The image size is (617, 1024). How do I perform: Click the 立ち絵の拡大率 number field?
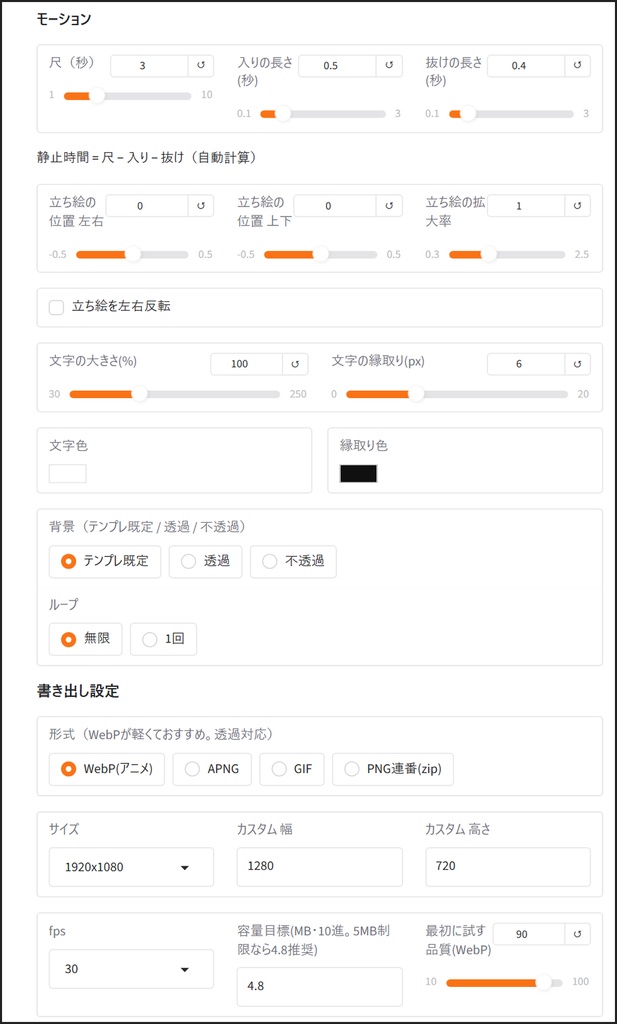click(526, 206)
